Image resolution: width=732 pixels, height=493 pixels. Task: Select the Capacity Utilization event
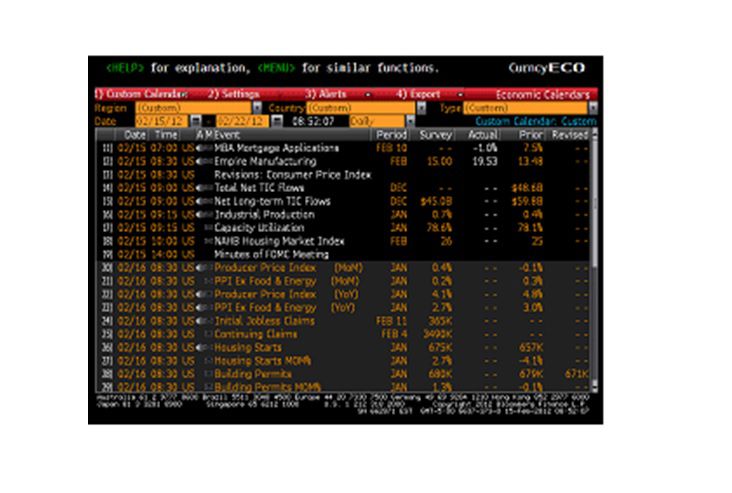259,228
